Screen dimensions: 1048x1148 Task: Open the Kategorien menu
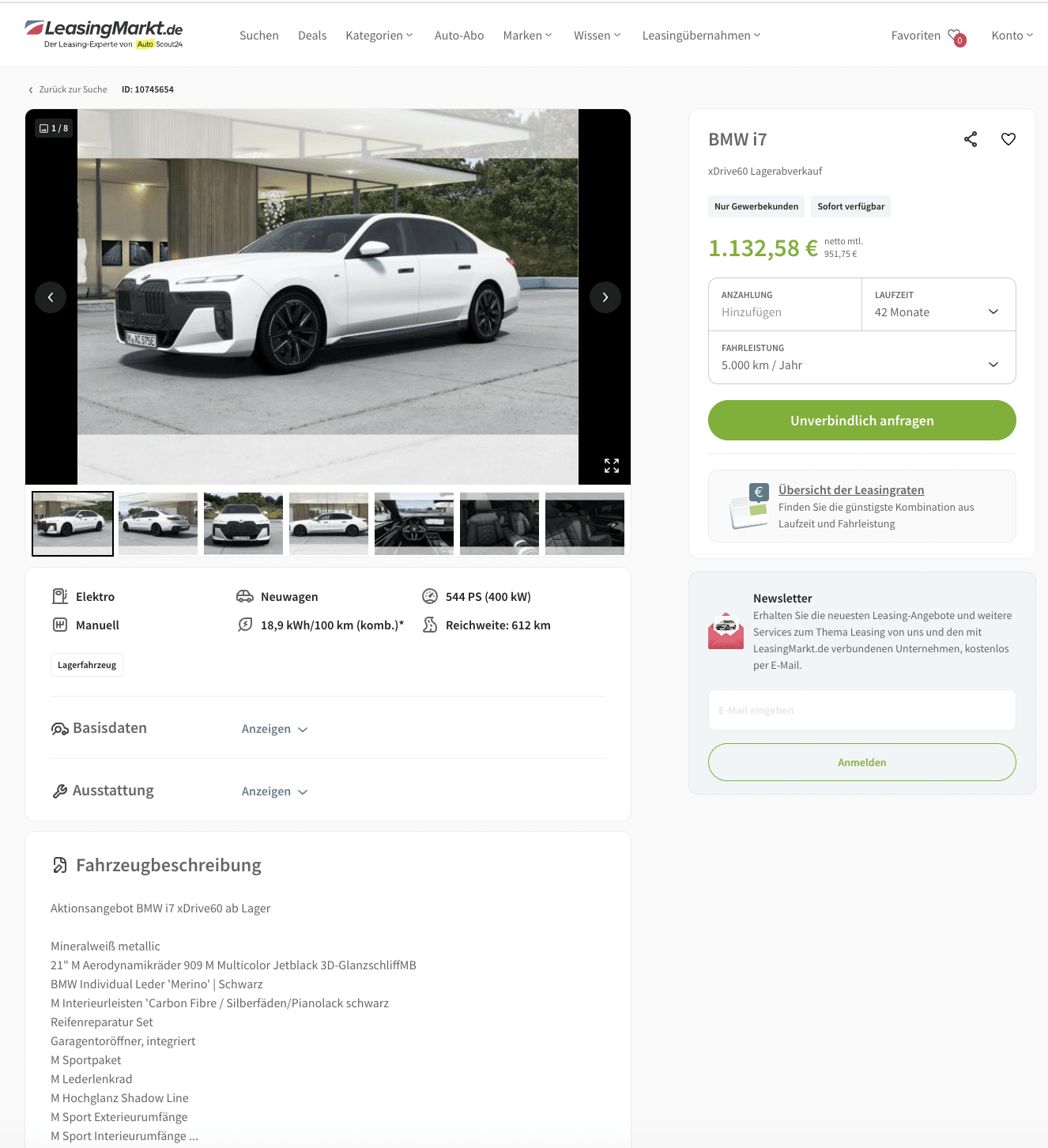coord(379,36)
